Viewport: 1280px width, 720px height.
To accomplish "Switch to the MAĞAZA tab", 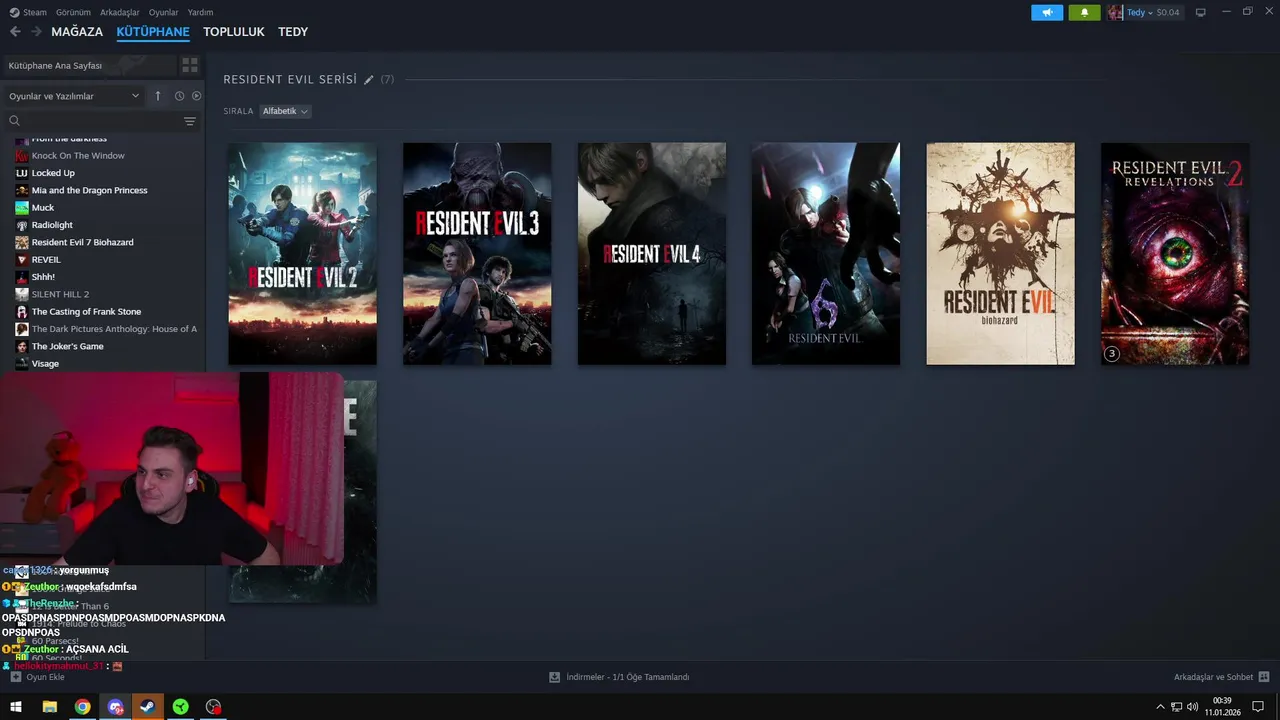I will coord(77,32).
